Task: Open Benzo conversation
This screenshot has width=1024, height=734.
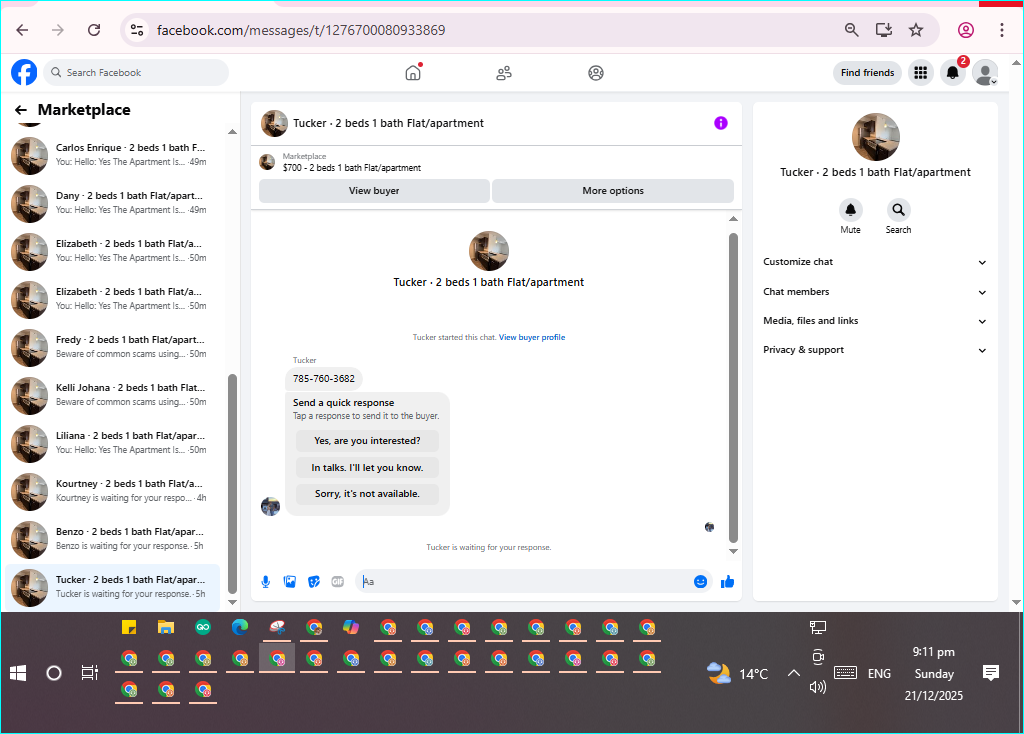Action: tap(112, 539)
